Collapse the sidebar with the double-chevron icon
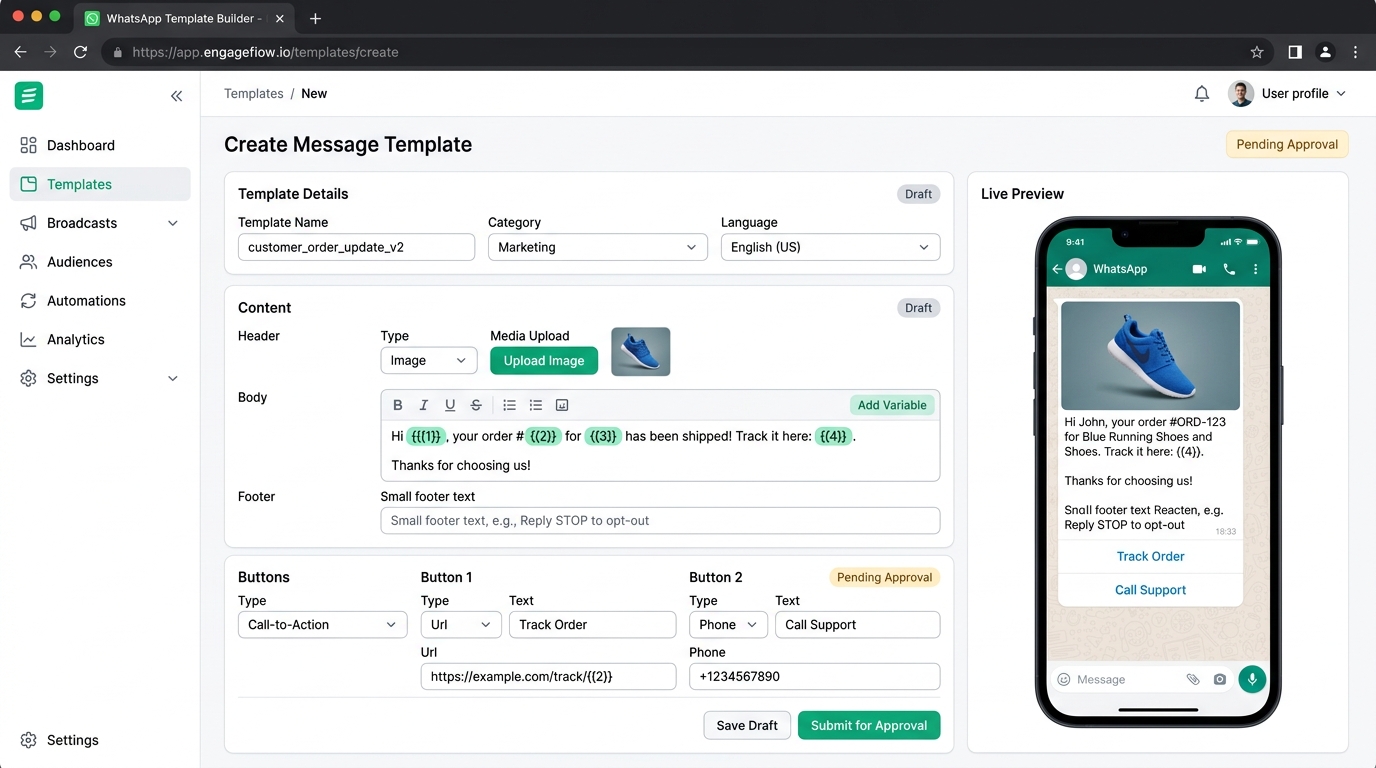This screenshot has height=768, width=1376. point(176,96)
